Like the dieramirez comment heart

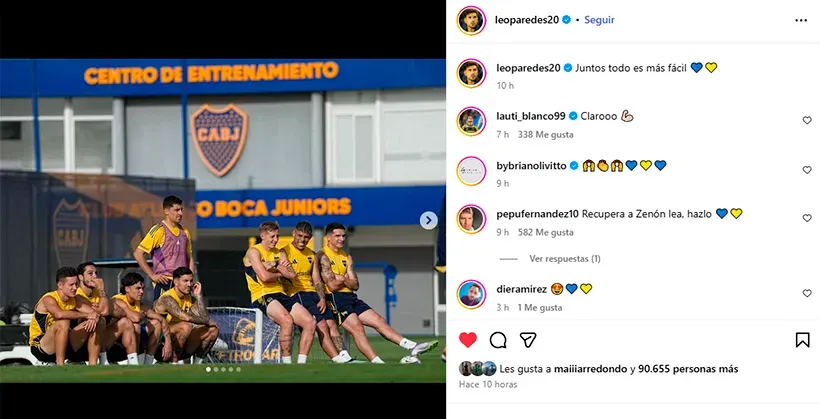coord(807,293)
